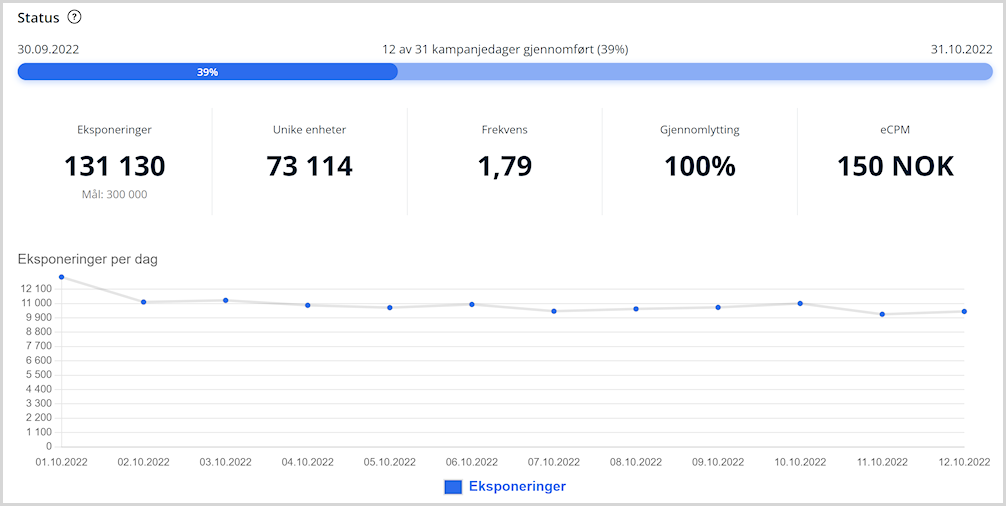This screenshot has height=506, width=1006.
Task: Select the 12.10.2022 data point on chart
Action: [x=964, y=312]
